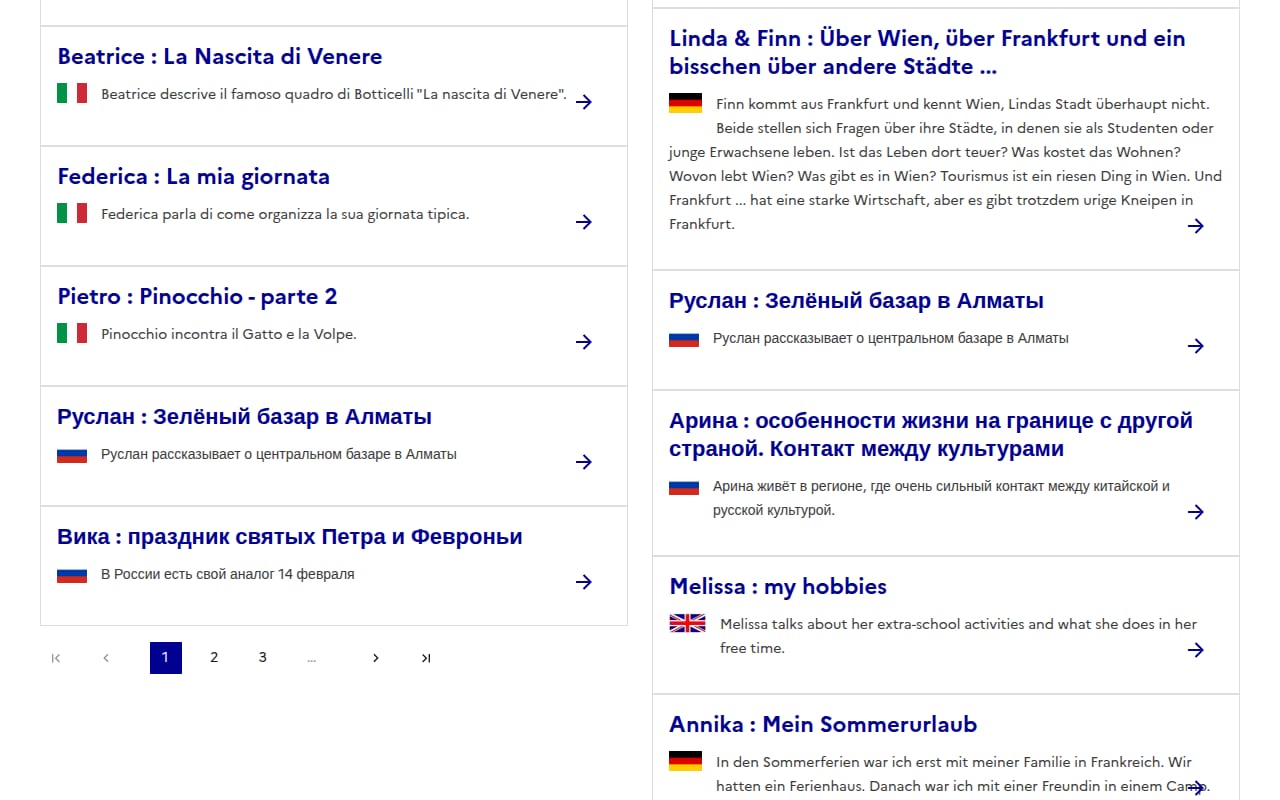Open Руслан Зелёный базар title in right column
The height and width of the screenshot is (800, 1280).
[856, 301]
